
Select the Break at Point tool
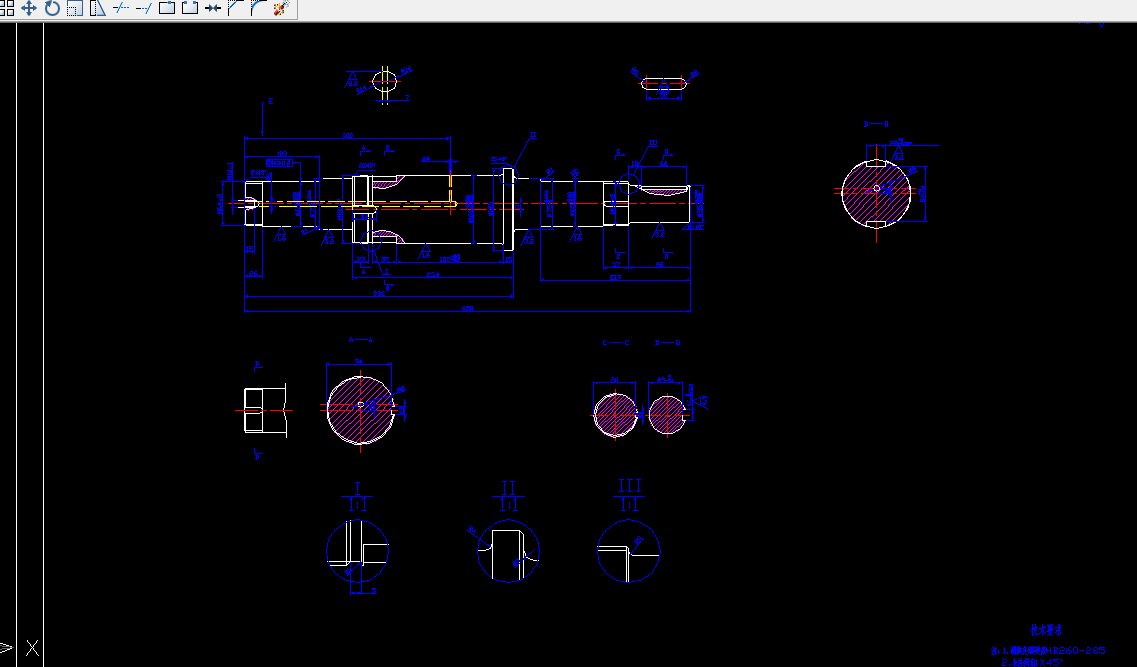(x=167, y=8)
